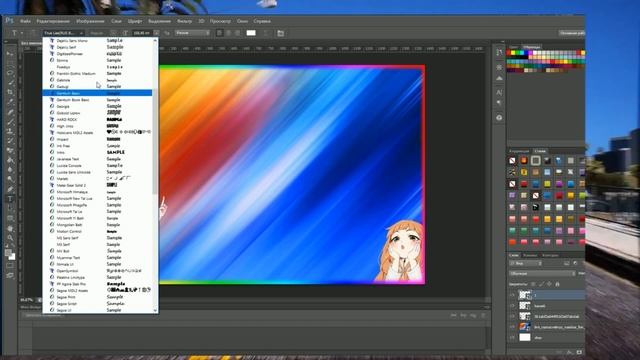Select the Pen tool
This screenshot has height=360, width=640.
tap(10, 189)
